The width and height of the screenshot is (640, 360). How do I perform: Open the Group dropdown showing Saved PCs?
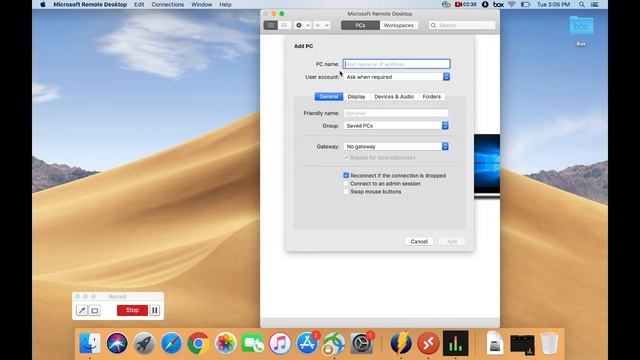tap(396, 126)
